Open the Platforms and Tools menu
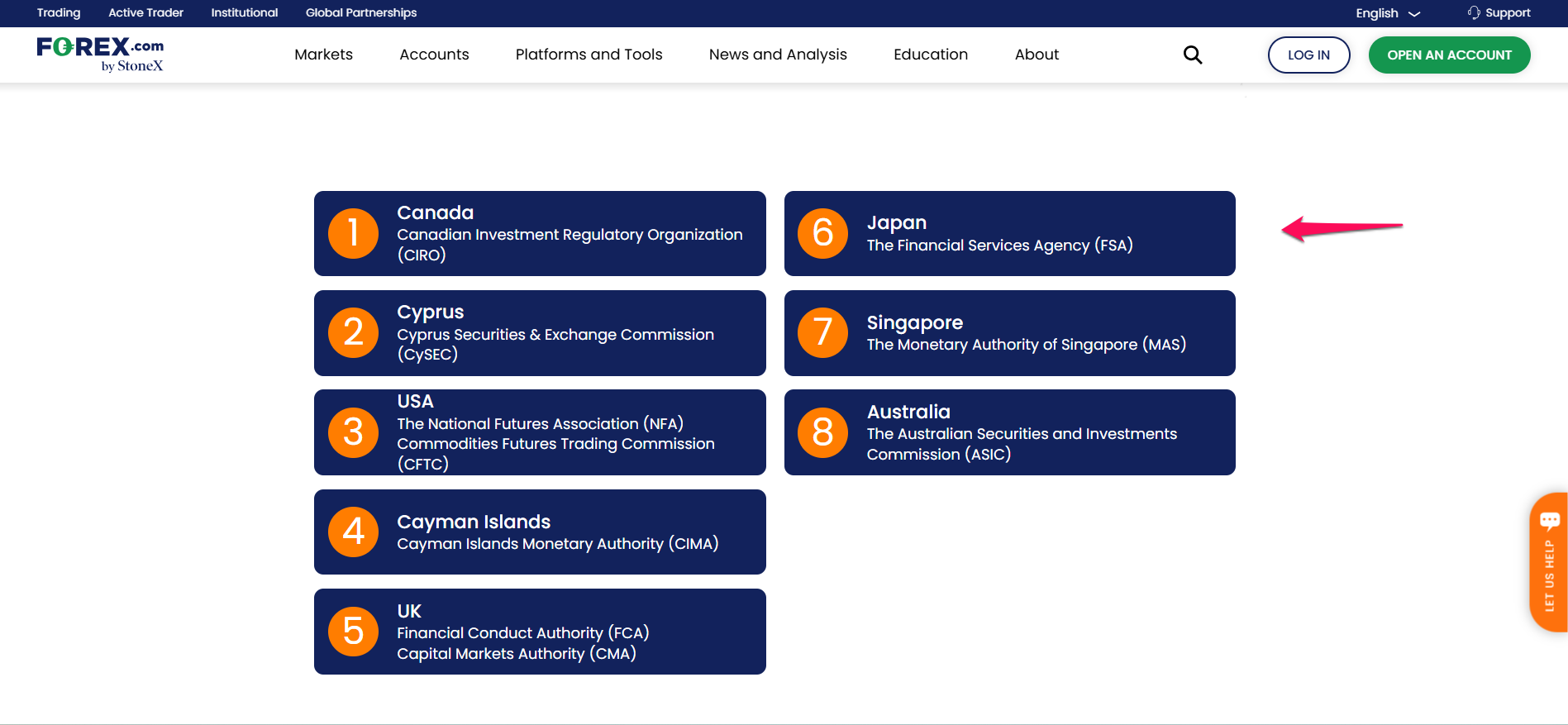 589,55
